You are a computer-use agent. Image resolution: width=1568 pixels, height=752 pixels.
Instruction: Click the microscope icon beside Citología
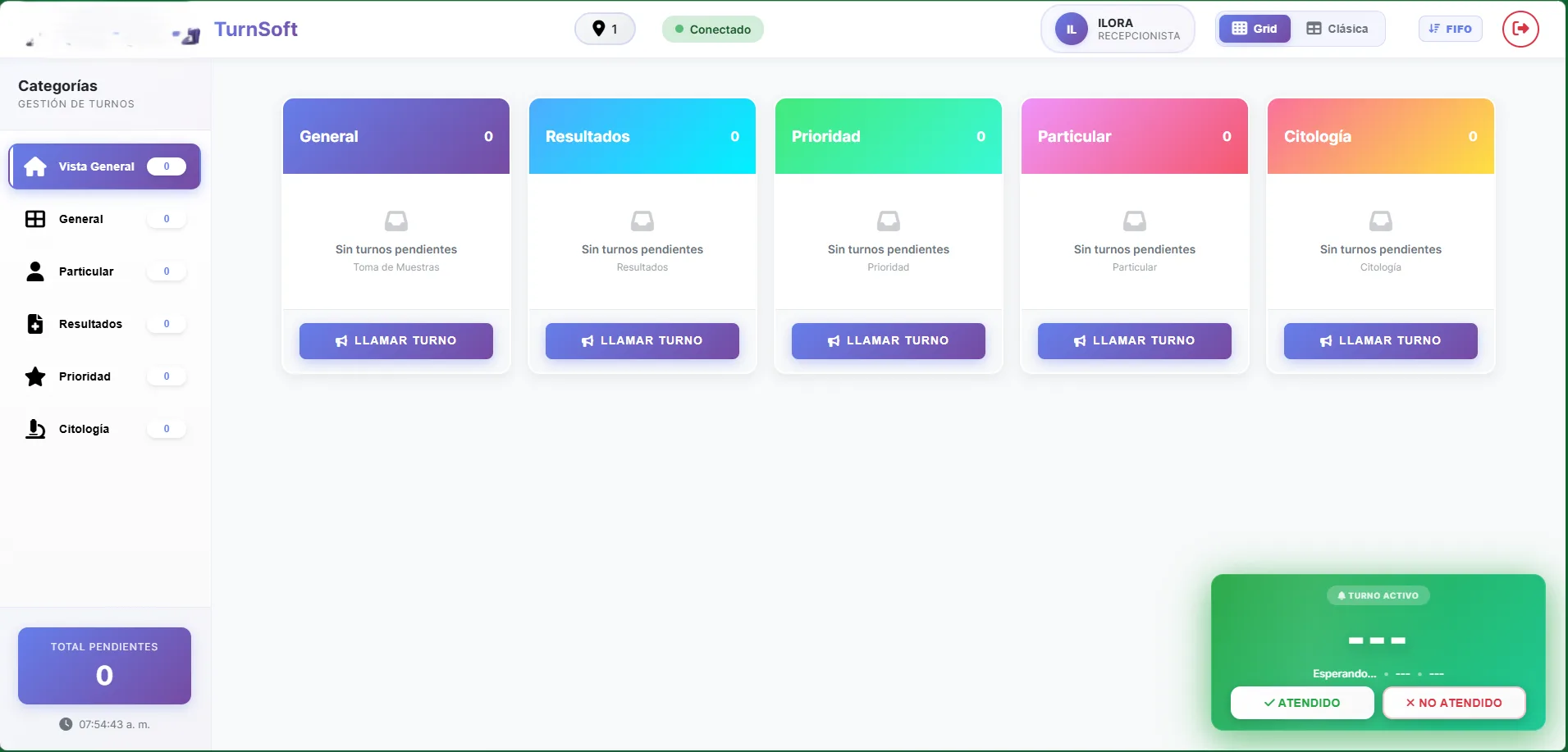point(35,429)
